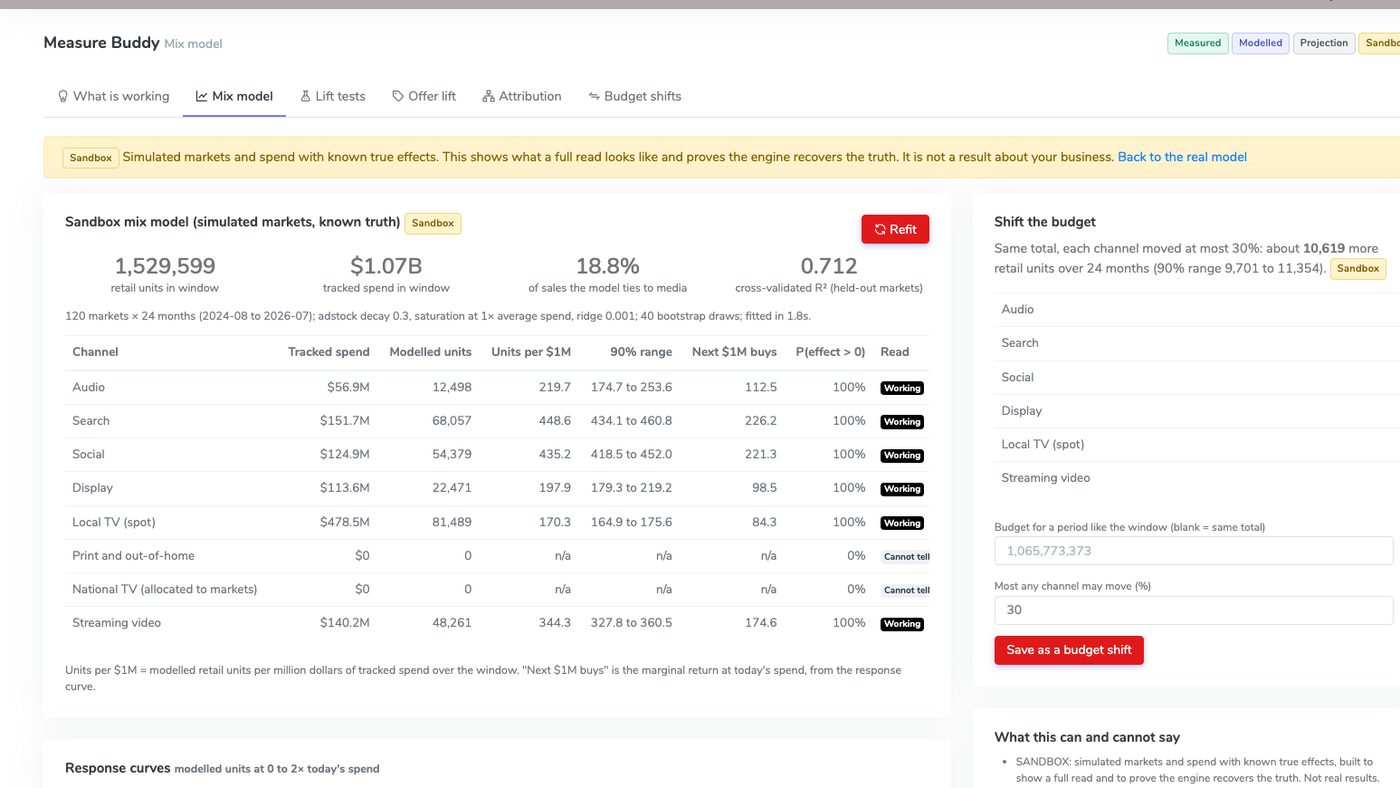Click the Projection legend badge

[x=1324, y=43]
